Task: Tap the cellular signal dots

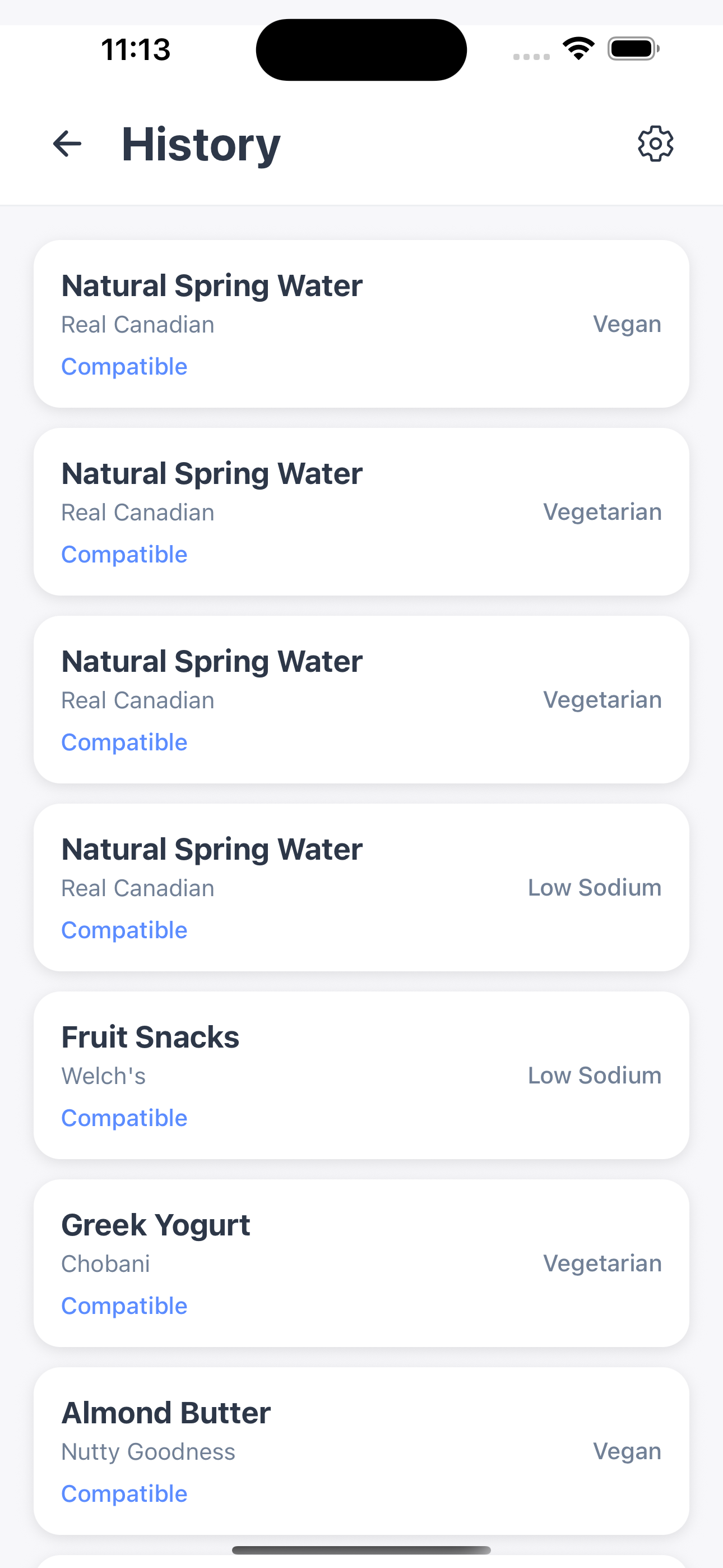Action: tap(531, 57)
